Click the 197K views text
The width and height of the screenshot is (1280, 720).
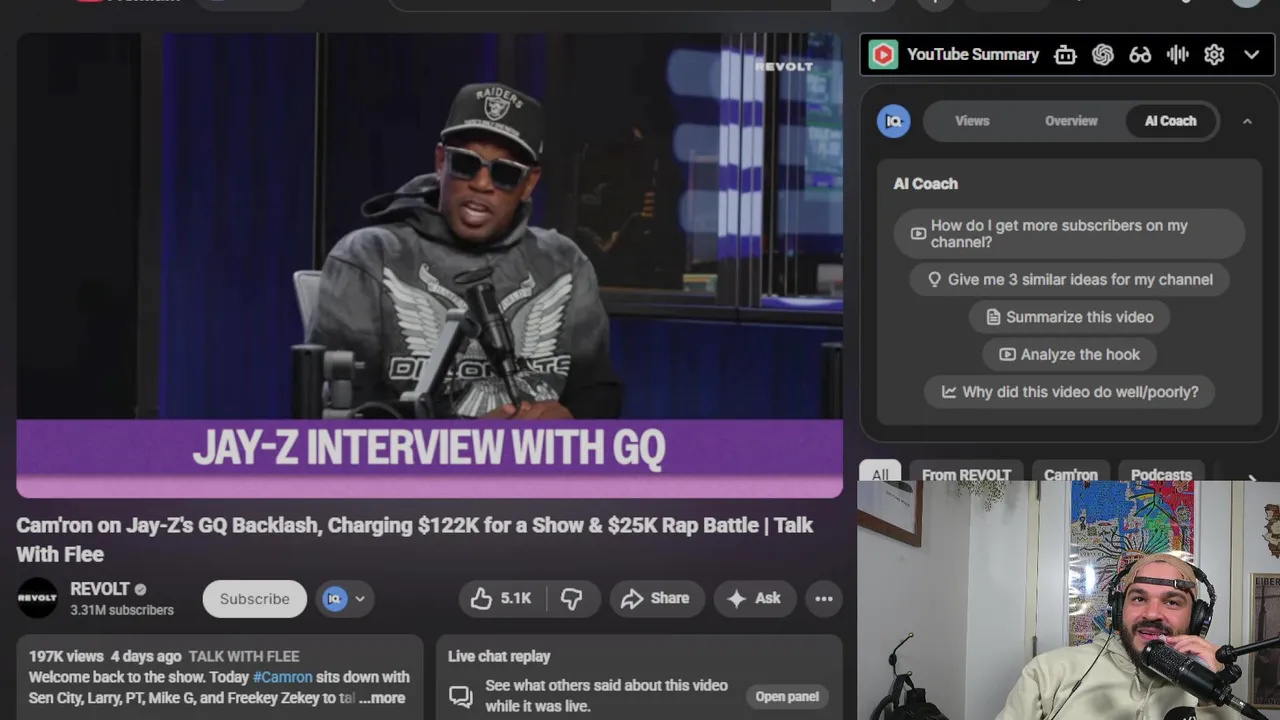click(66, 656)
